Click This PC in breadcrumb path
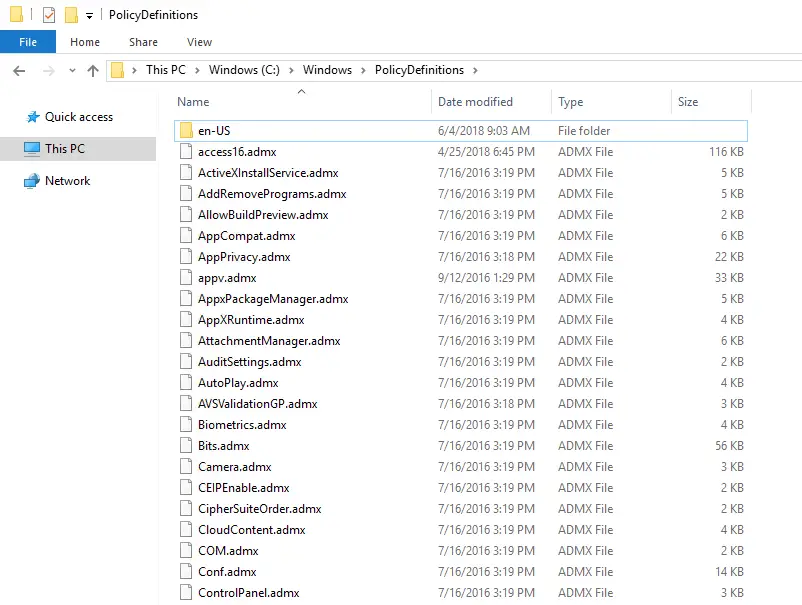The width and height of the screenshot is (802, 605). coord(166,70)
